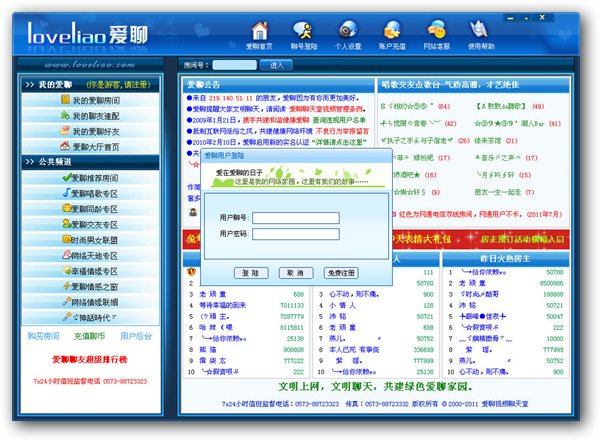Click the 房间号 room number field
The height and width of the screenshot is (441, 600).
click(x=235, y=65)
